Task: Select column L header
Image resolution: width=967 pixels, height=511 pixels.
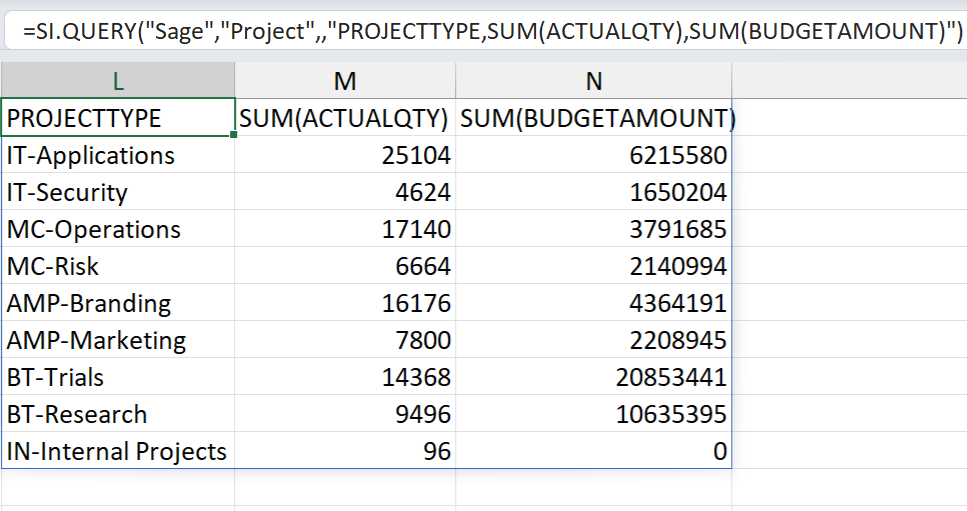Action: pos(118,81)
